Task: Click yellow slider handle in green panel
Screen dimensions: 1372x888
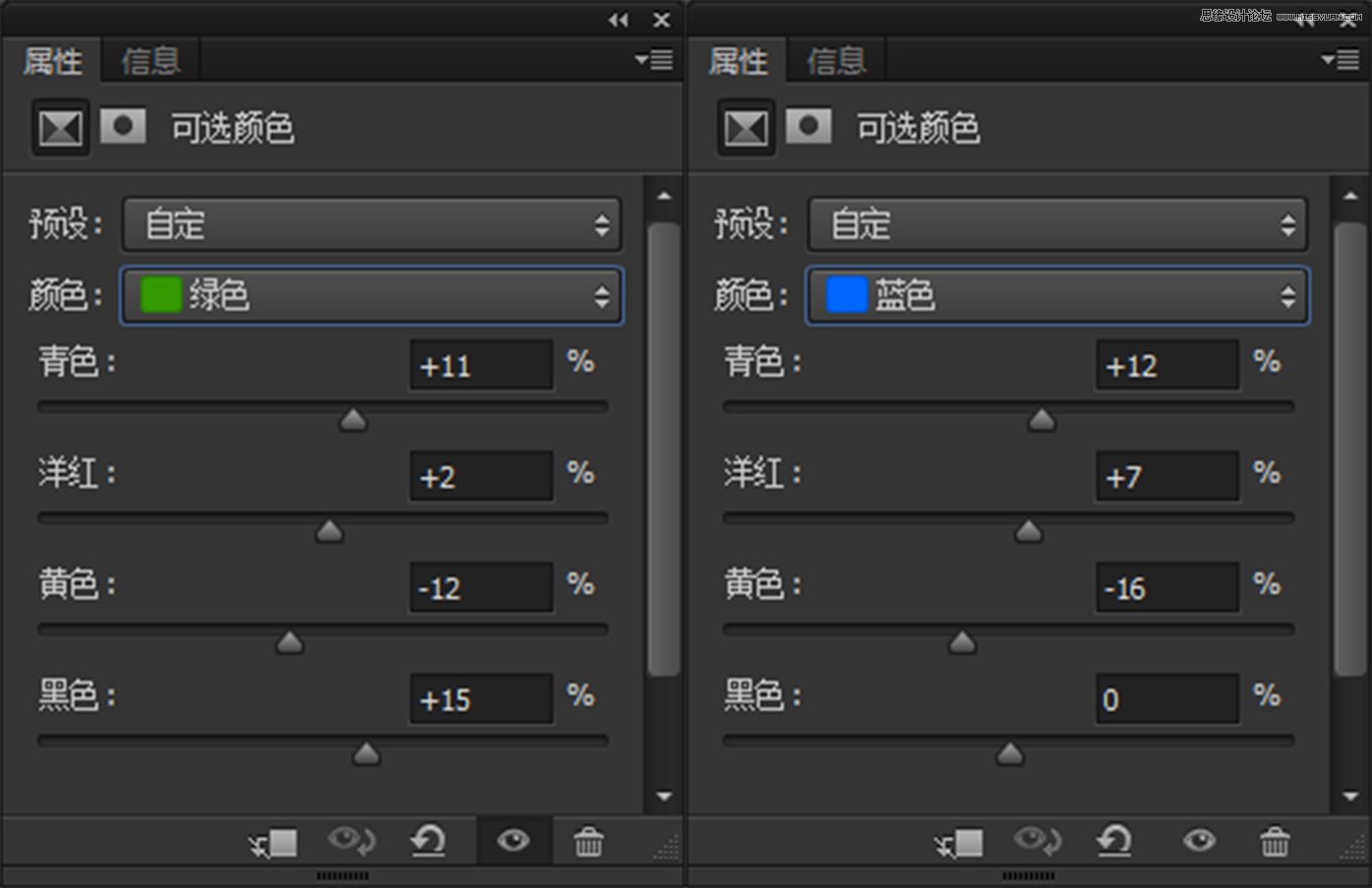Action: tap(289, 643)
